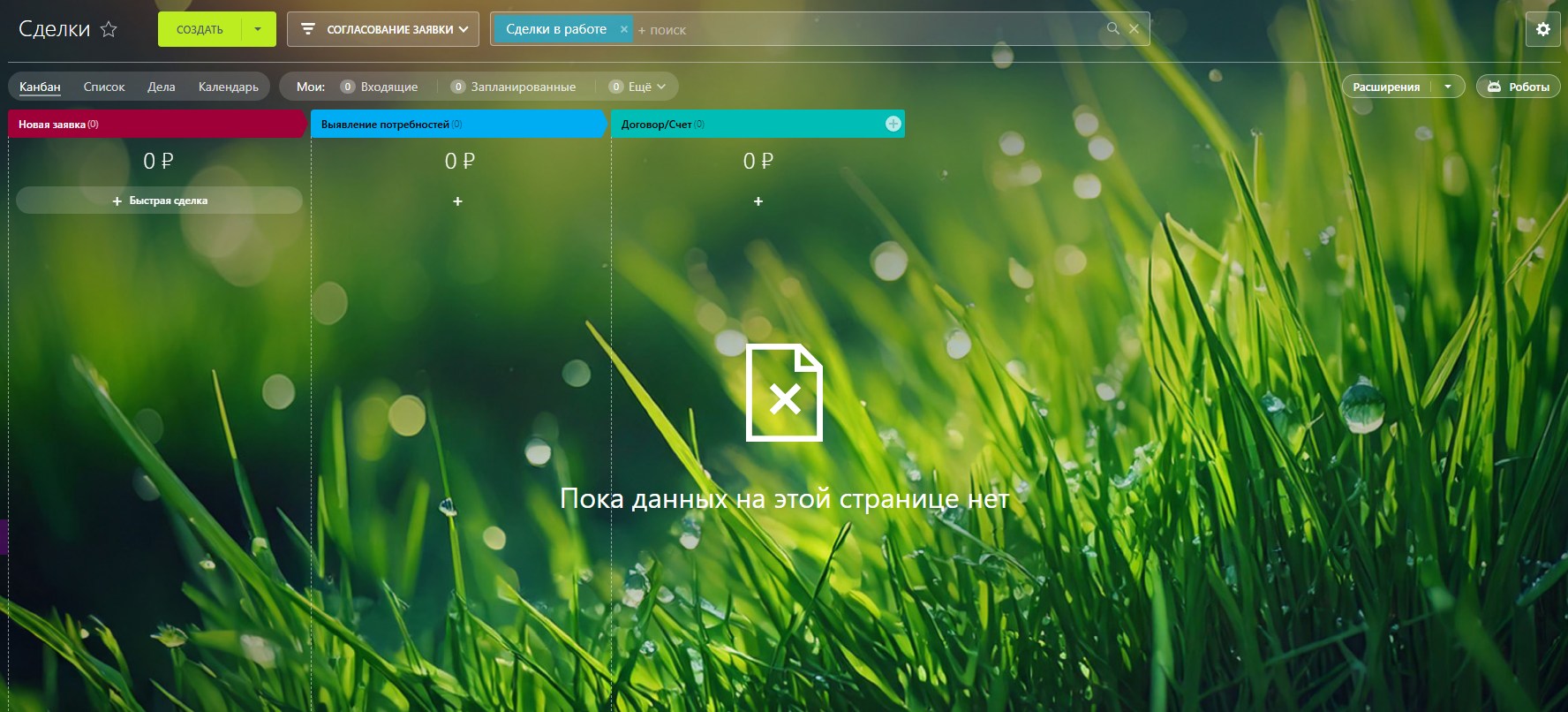Add new stage after Договор/Счет column
Image resolution: width=1568 pixels, height=712 pixels.
[x=893, y=124]
